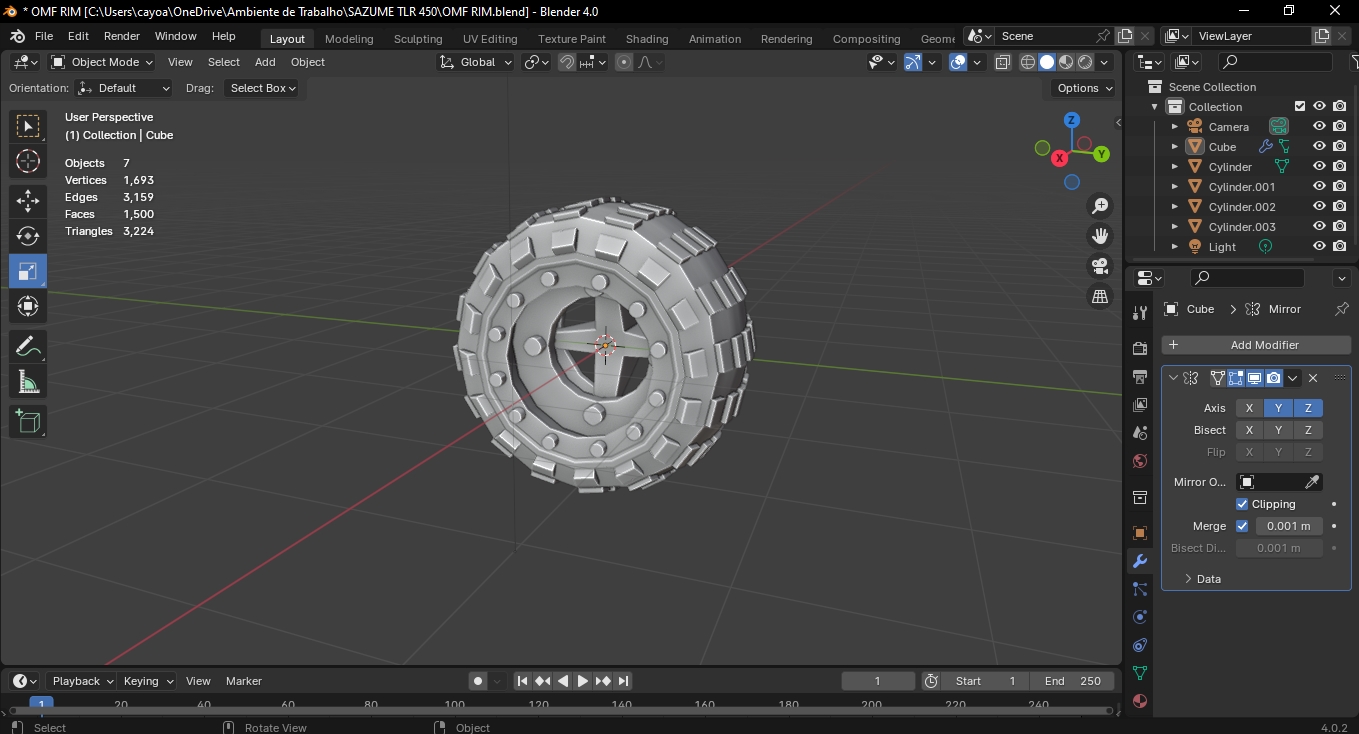
Task: Open the Render properties tab
Action: click(x=1140, y=348)
